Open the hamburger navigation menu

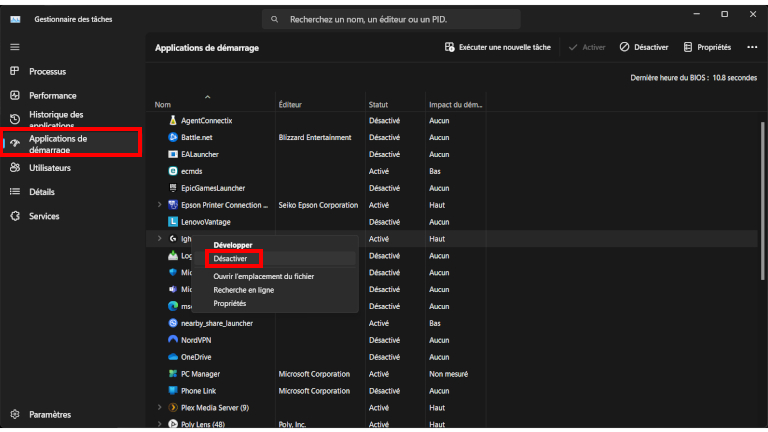[14, 47]
